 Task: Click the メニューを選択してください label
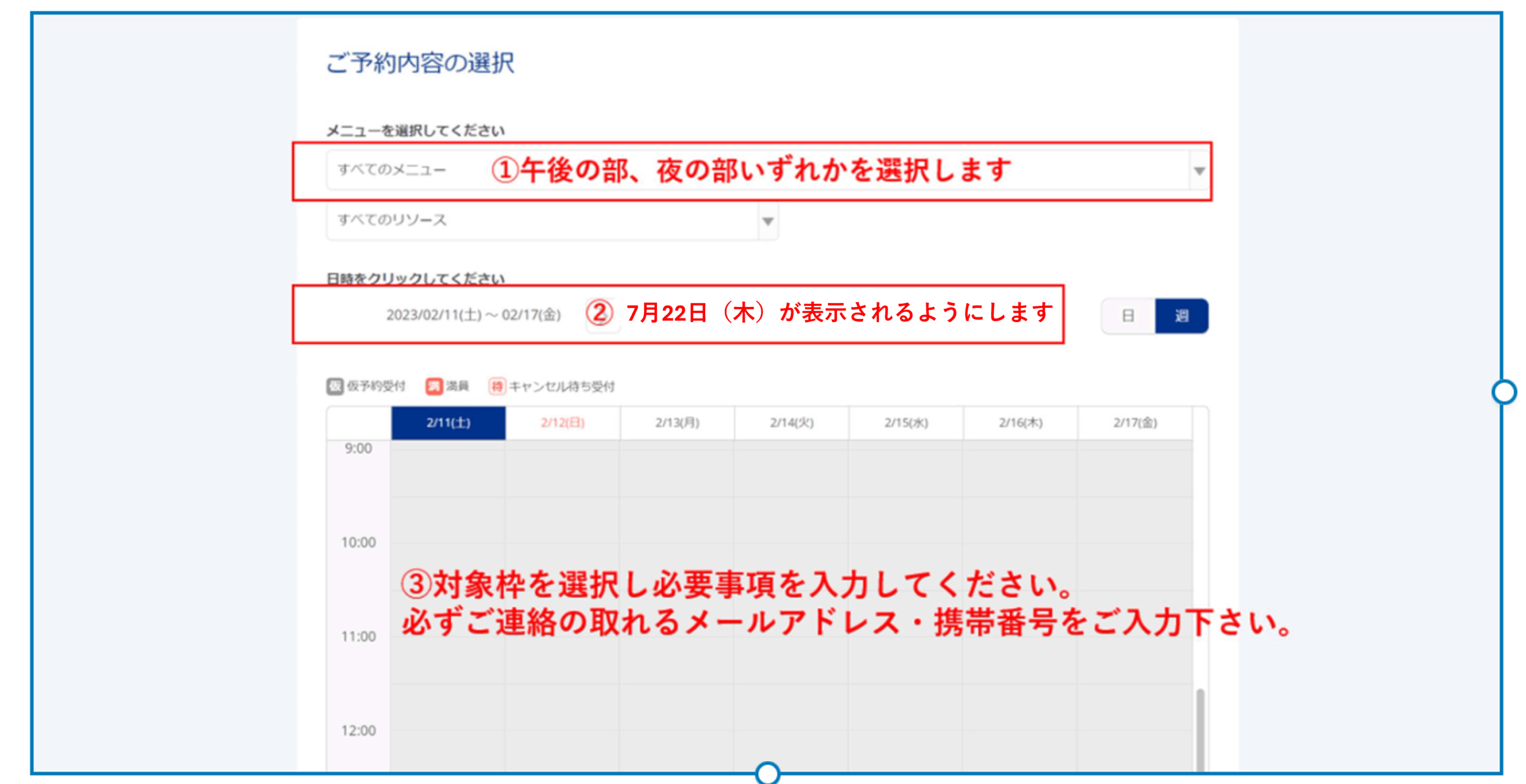pyautogui.click(x=415, y=131)
